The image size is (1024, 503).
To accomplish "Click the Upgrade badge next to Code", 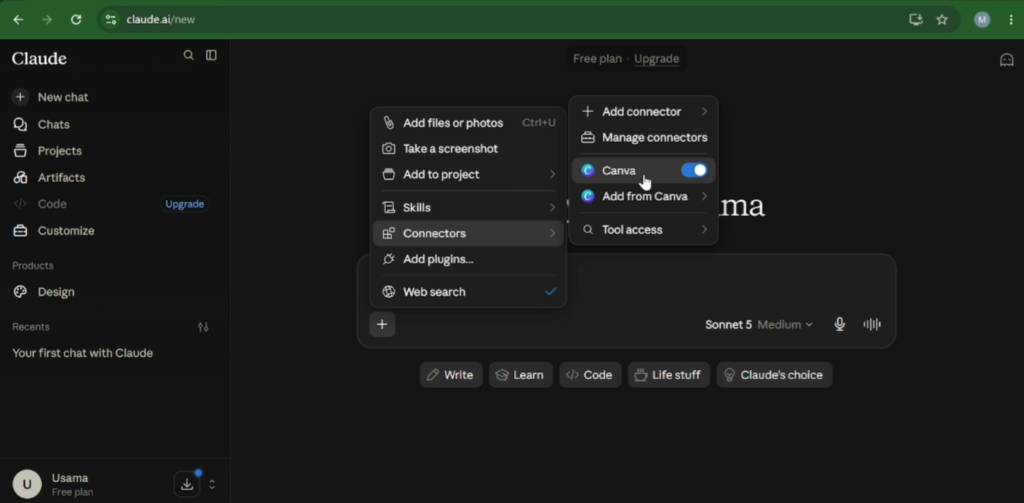I will [x=184, y=204].
